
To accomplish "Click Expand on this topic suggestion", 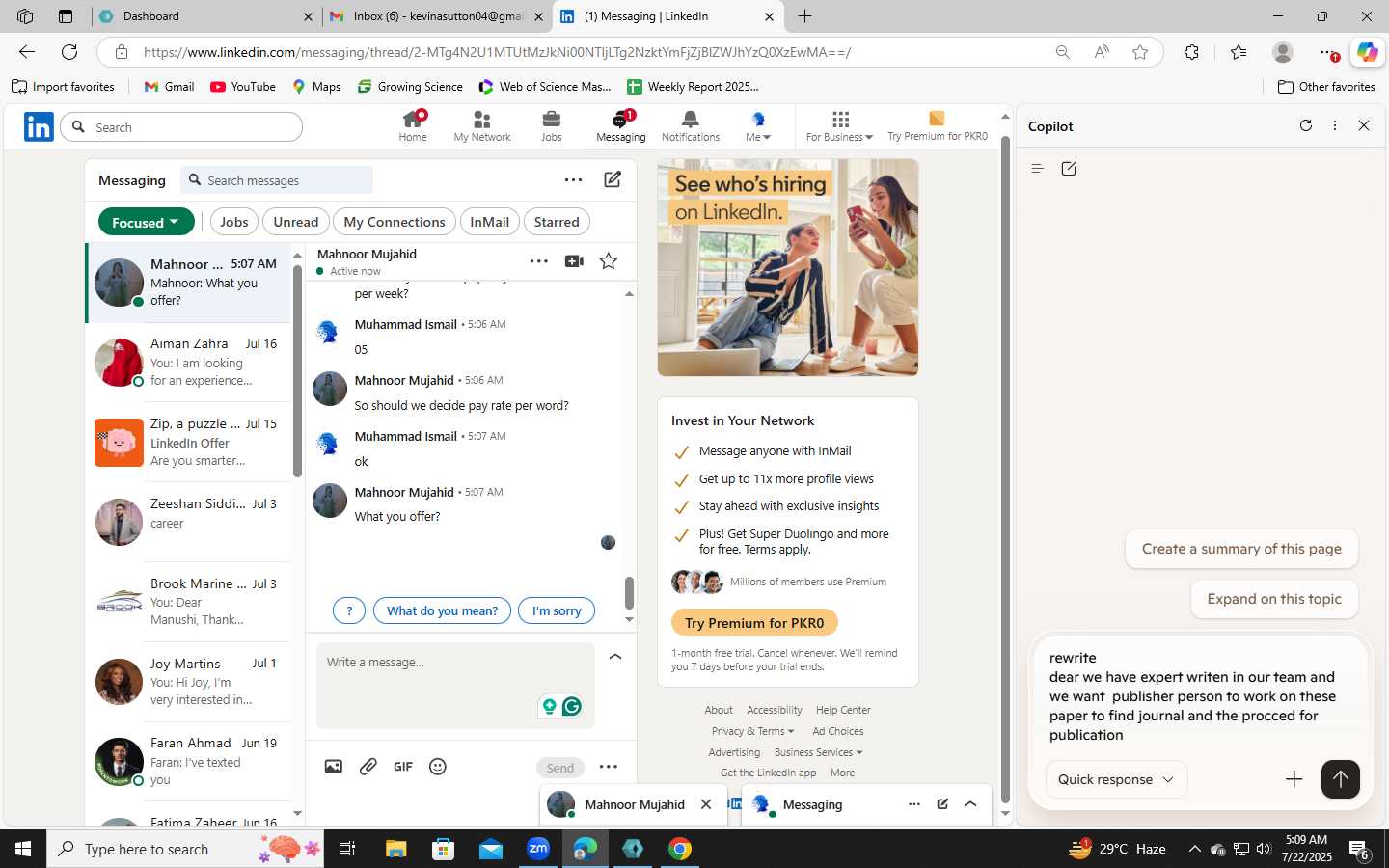I will 1274,599.
